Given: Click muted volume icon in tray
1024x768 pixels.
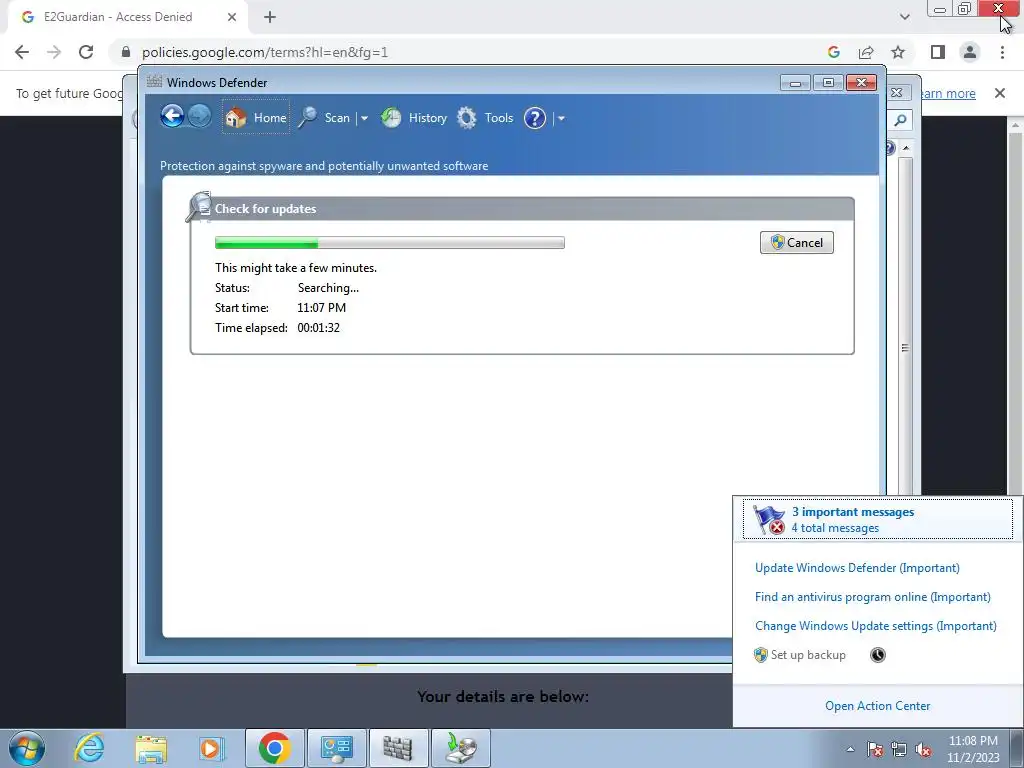Looking at the screenshot, I should tap(923, 749).
